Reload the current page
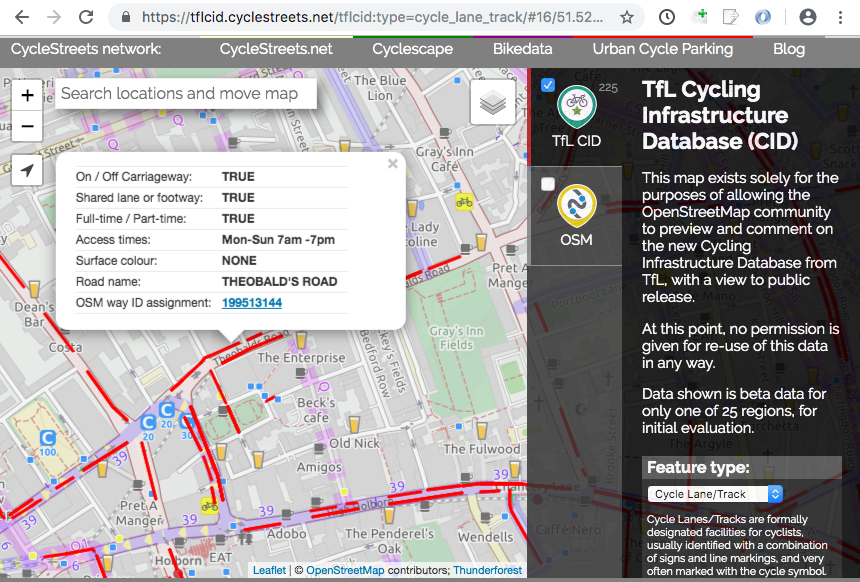 pos(86,18)
